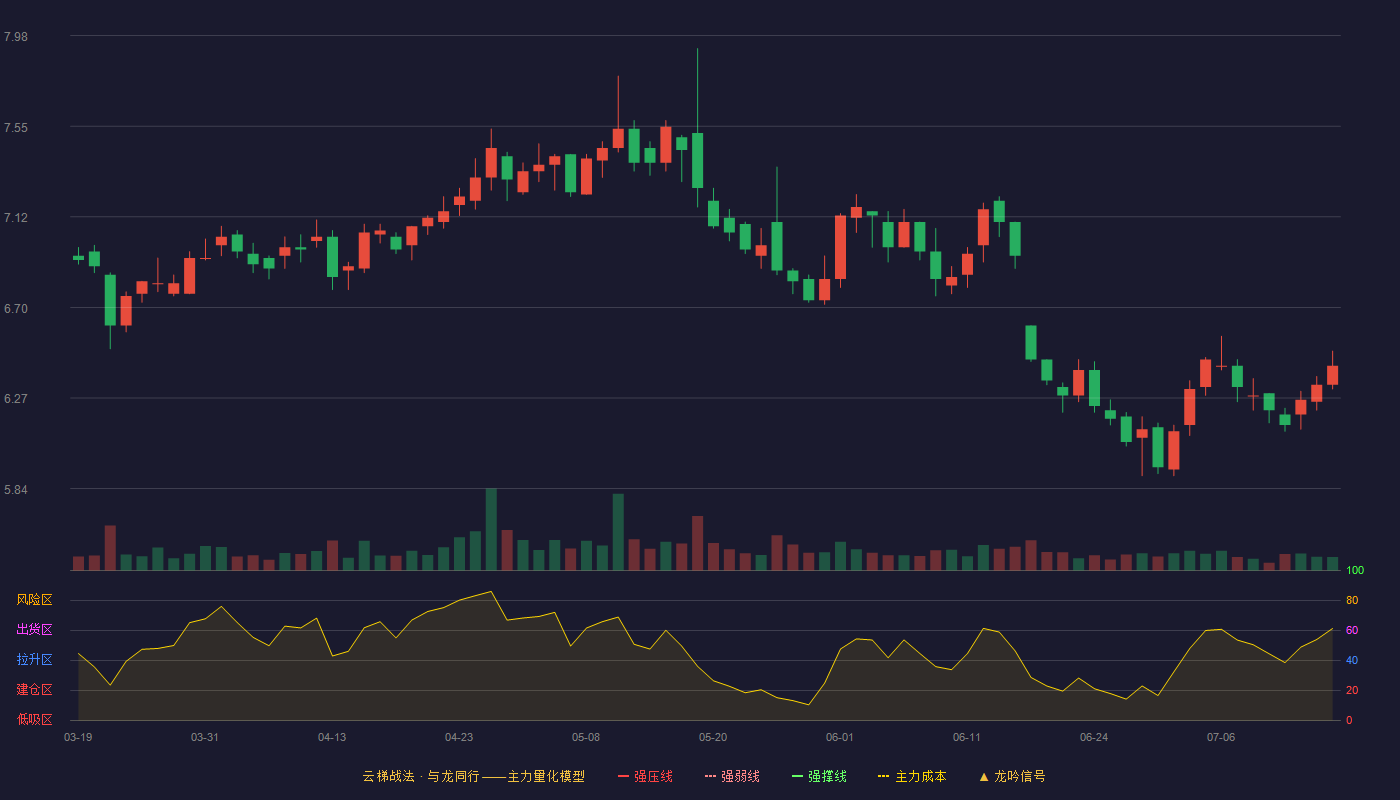The width and height of the screenshot is (1400, 800).
Task: Click the tallest green volume bar near 04-23
Action: coord(491,529)
